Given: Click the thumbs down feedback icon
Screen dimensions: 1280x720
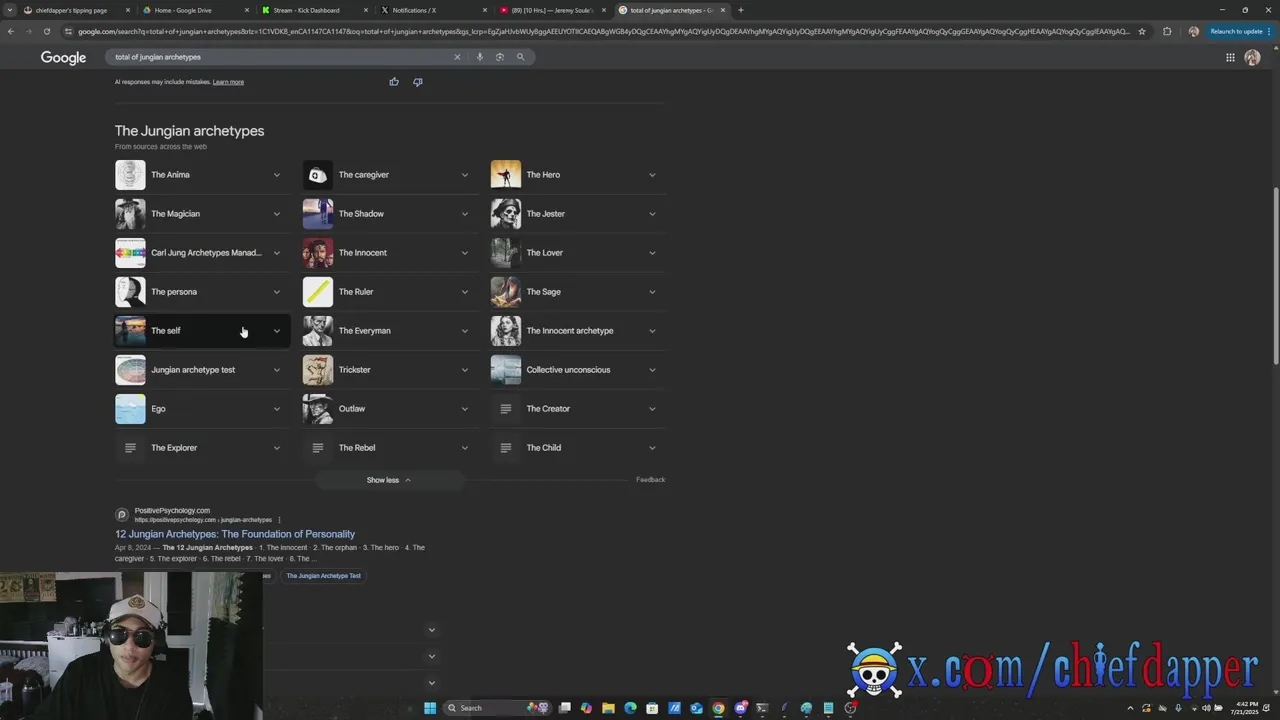Looking at the screenshot, I should tap(418, 82).
